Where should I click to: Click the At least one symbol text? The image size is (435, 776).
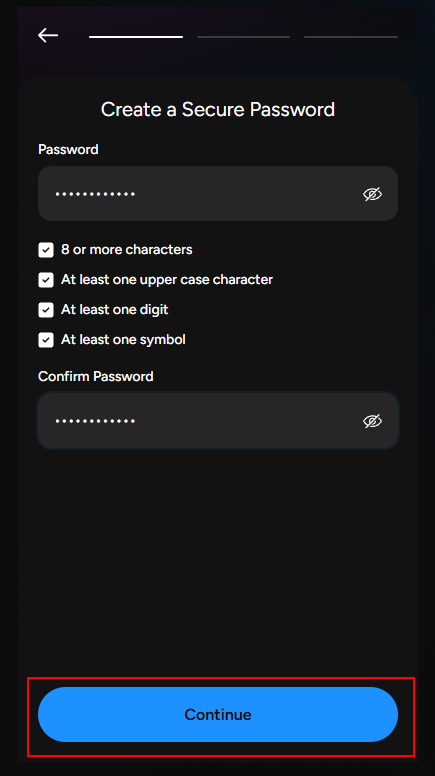(x=123, y=340)
